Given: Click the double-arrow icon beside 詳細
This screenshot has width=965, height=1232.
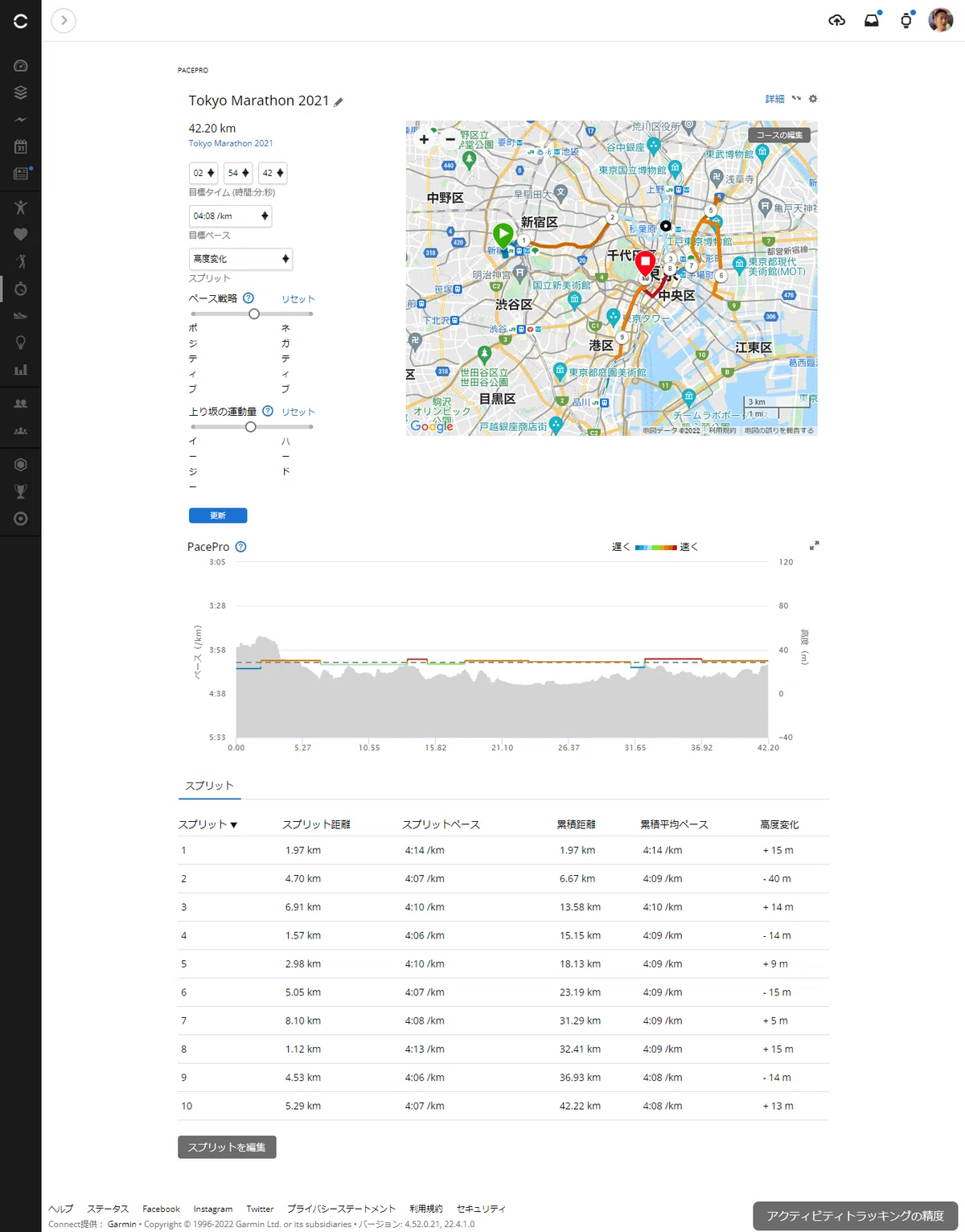Looking at the screenshot, I should coord(796,98).
